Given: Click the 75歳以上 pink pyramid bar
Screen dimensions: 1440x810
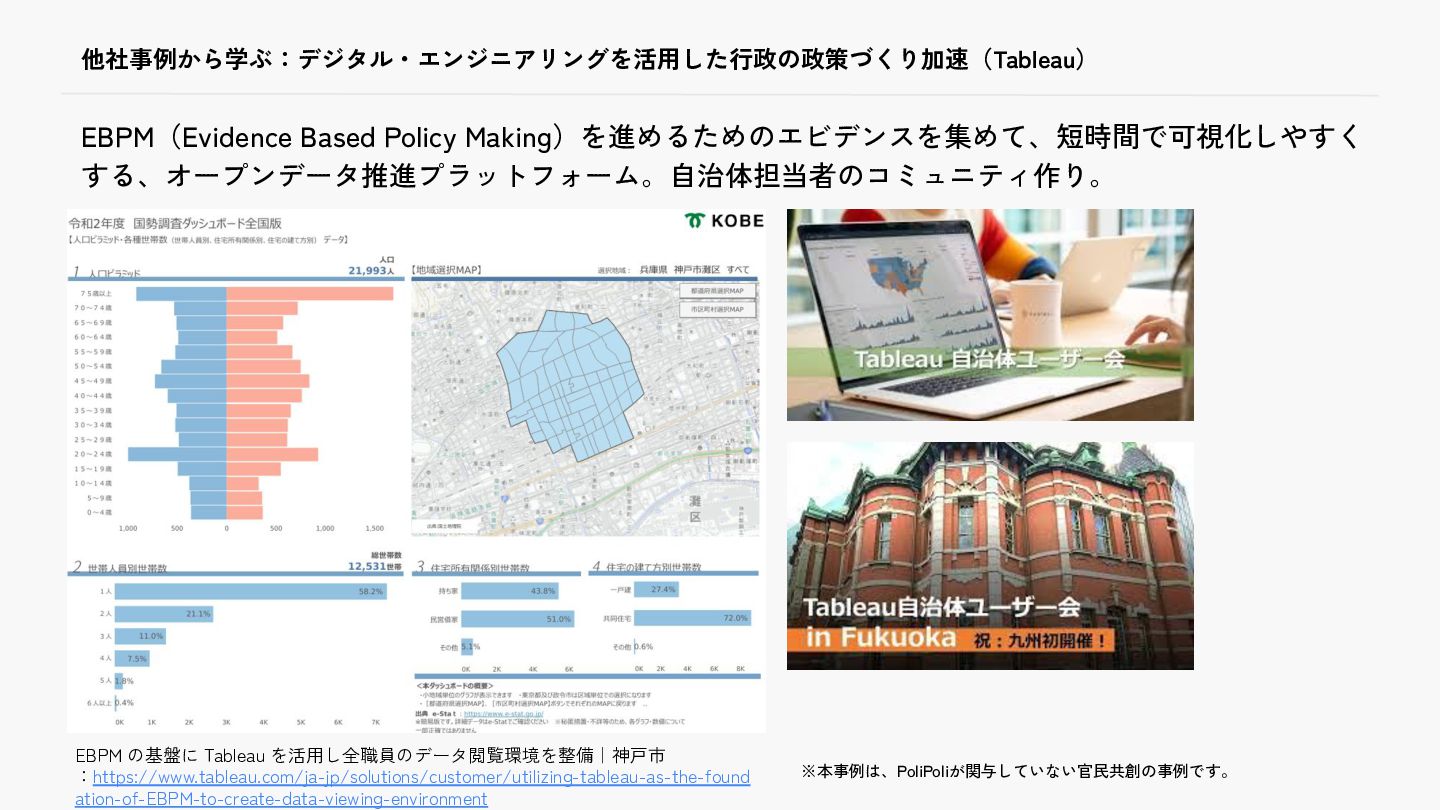Looking at the screenshot, I should (x=310, y=294).
